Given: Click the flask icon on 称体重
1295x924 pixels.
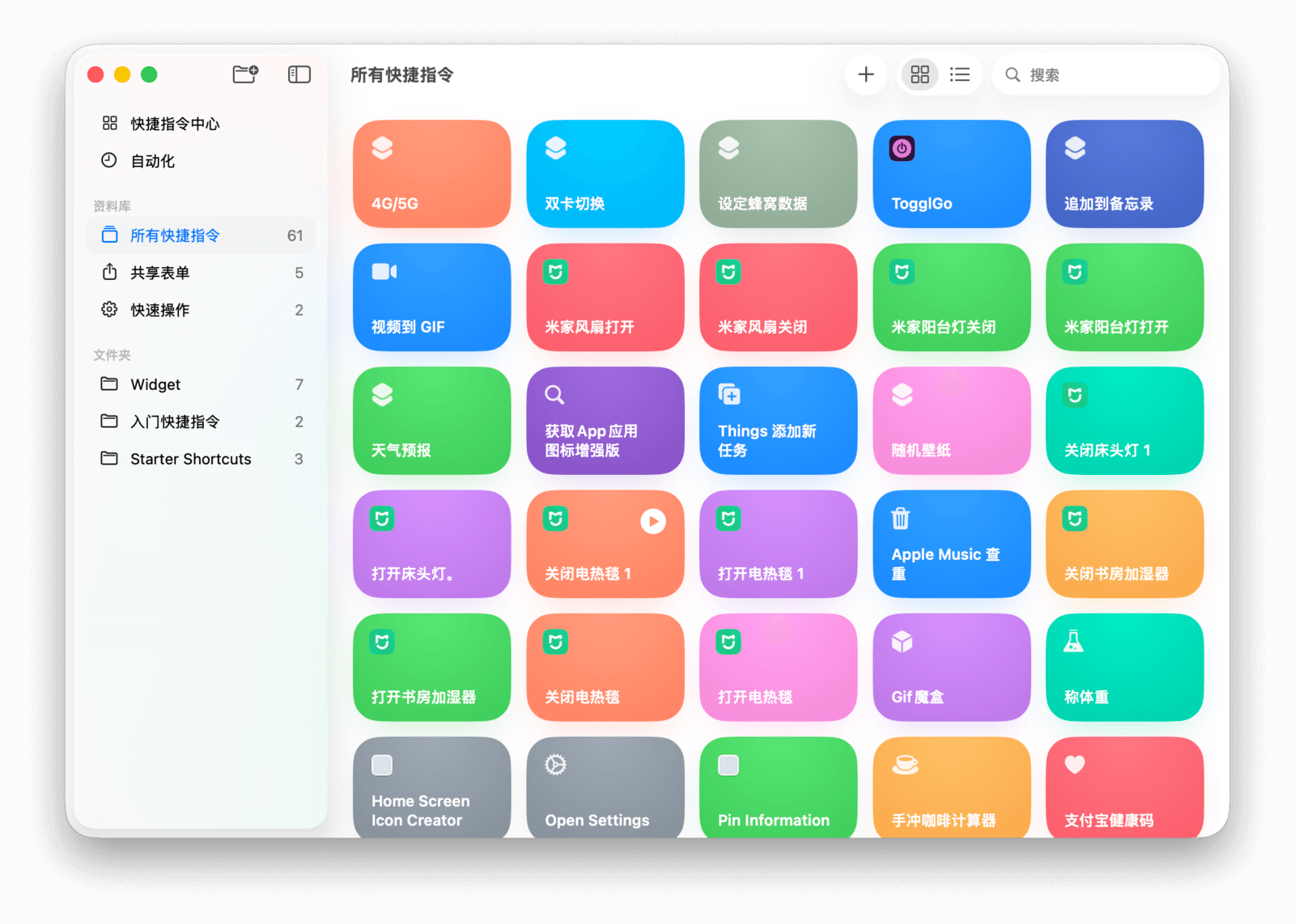Looking at the screenshot, I should tap(1074, 642).
